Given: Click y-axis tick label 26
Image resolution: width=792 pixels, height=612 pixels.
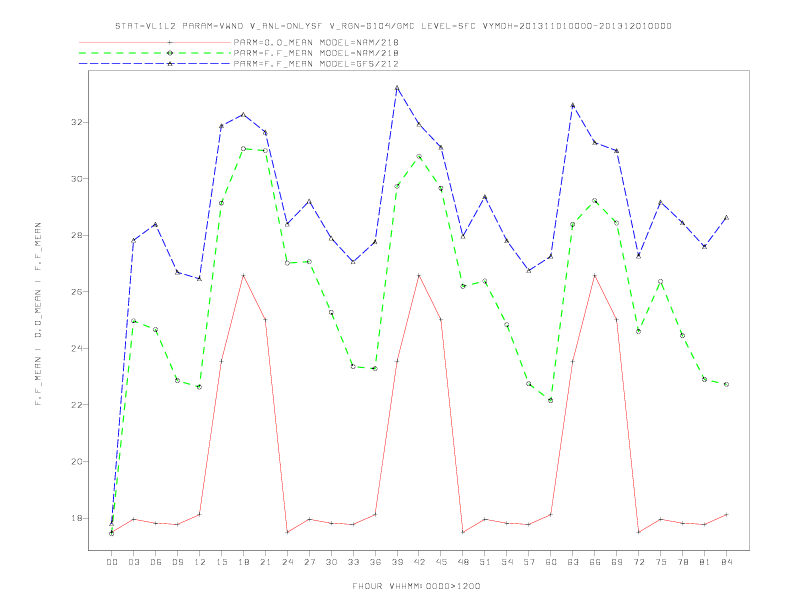Looking at the screenshot, I should (78, 292).
